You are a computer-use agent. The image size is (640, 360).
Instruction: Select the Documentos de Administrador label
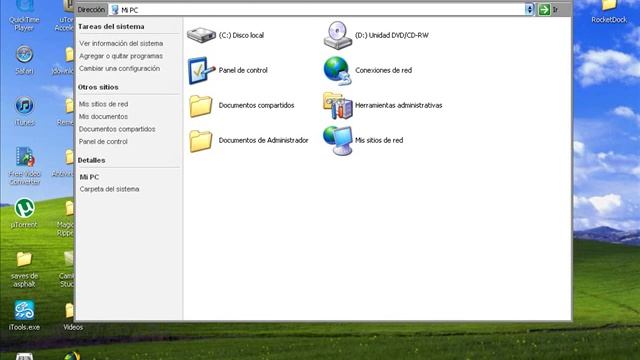coord(263,140)
